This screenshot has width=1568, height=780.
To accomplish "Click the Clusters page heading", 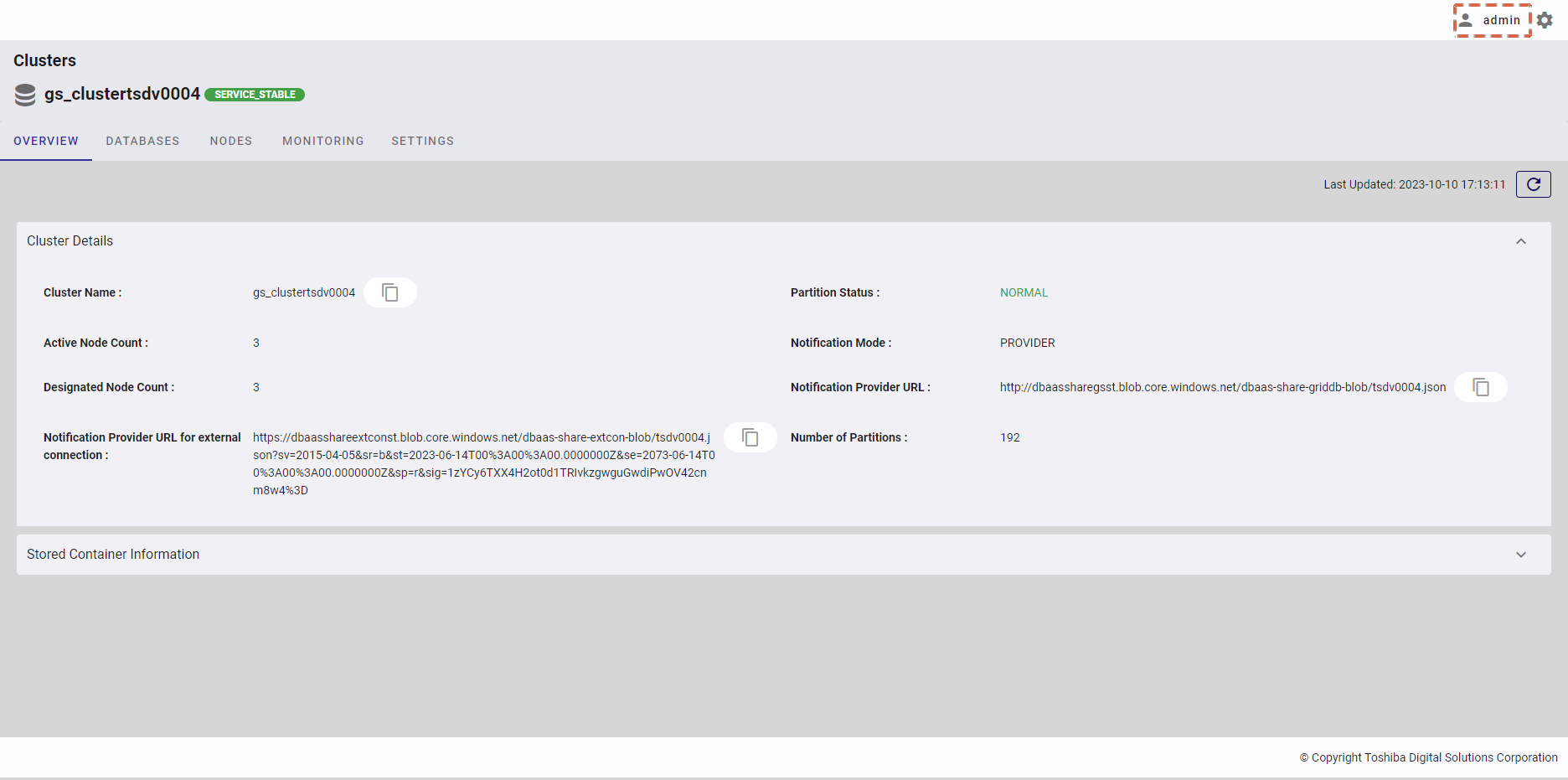I will (44, 60).
